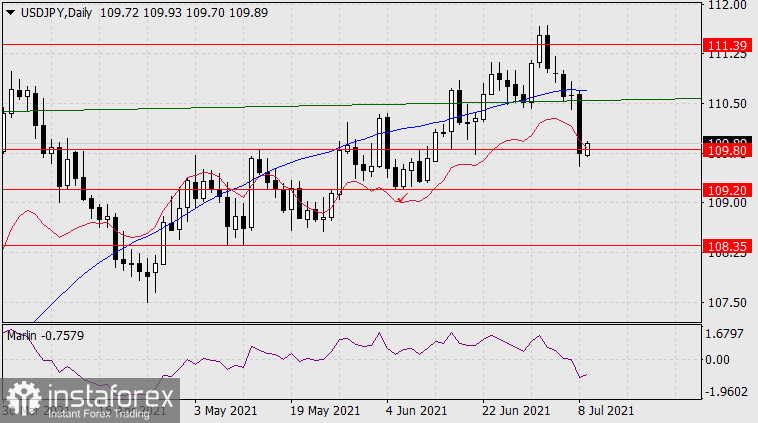Viewport: 758px width, 423px height.
Task: Click the latest white candle on 8 Jul
Action: pyautogui.click(x=588, y=148)
